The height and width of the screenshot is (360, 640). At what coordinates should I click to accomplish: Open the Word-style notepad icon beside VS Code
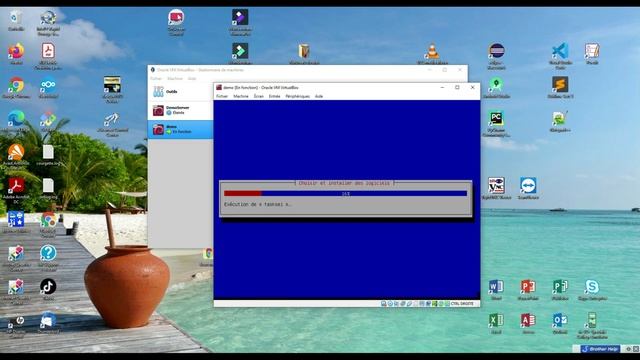pyautogui.click(x=592, y=54)
